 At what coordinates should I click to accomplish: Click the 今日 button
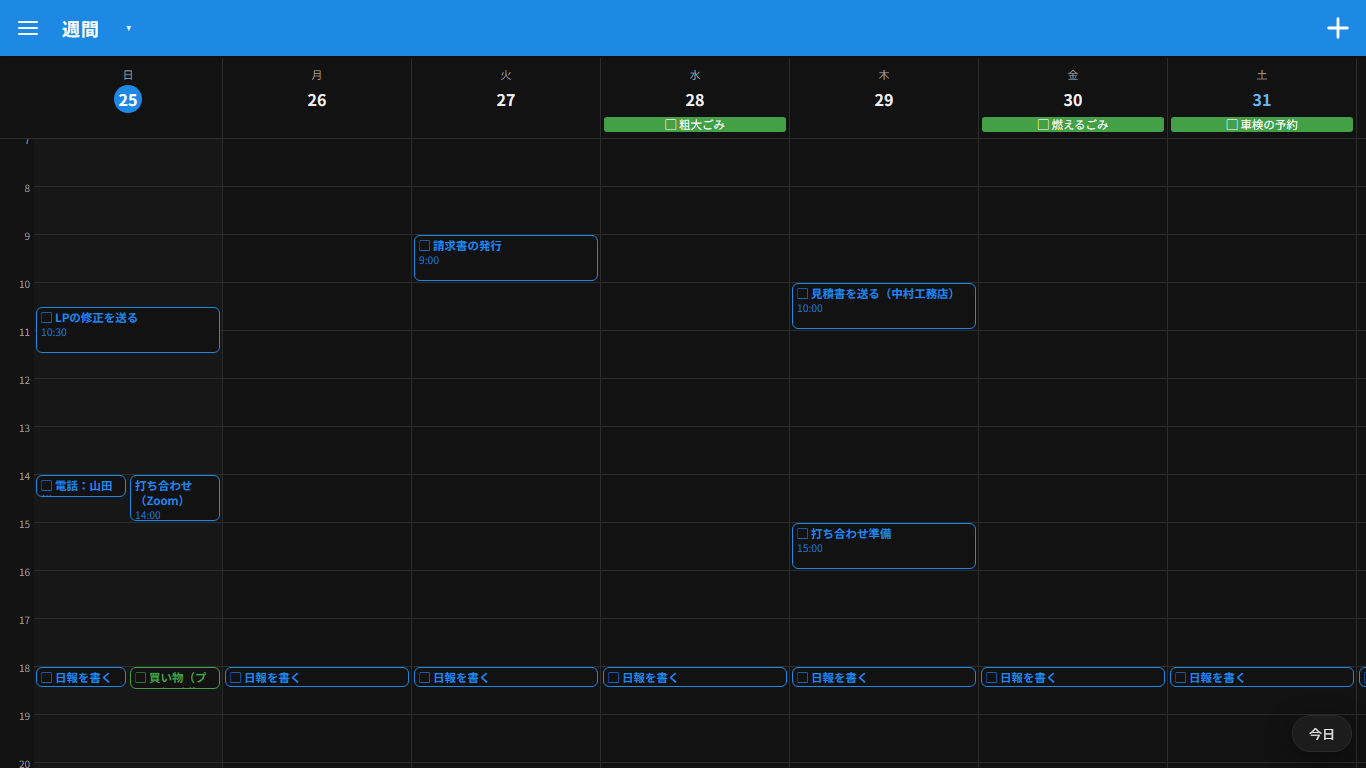(x=1322, y=734)
